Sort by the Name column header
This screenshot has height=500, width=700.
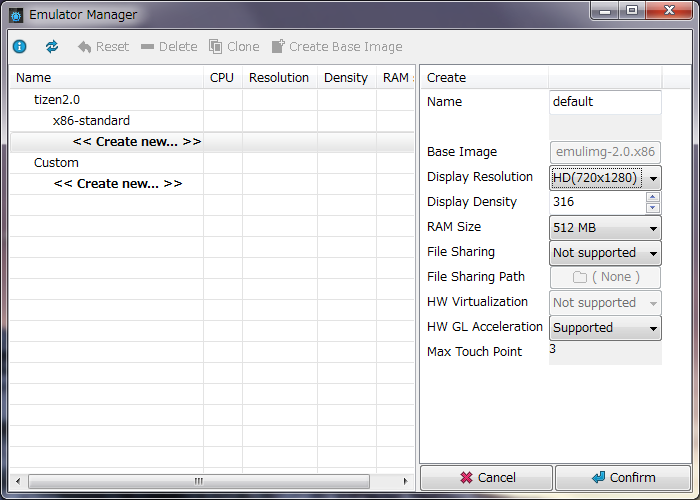pyautogui.click(x=107, y=78)
